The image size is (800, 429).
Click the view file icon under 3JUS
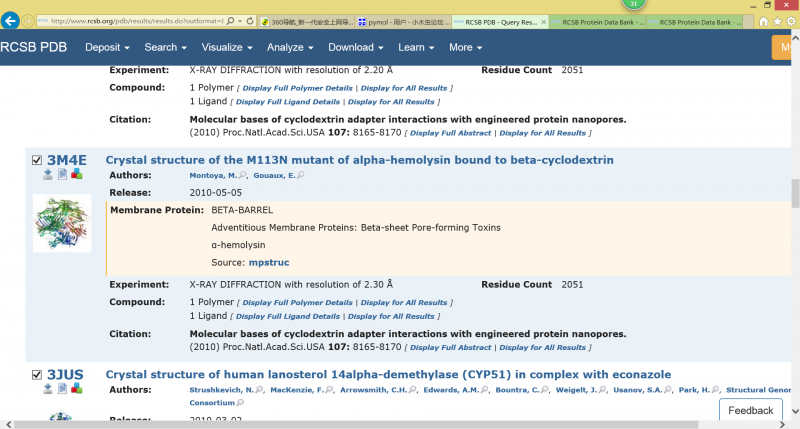(62, 389)
